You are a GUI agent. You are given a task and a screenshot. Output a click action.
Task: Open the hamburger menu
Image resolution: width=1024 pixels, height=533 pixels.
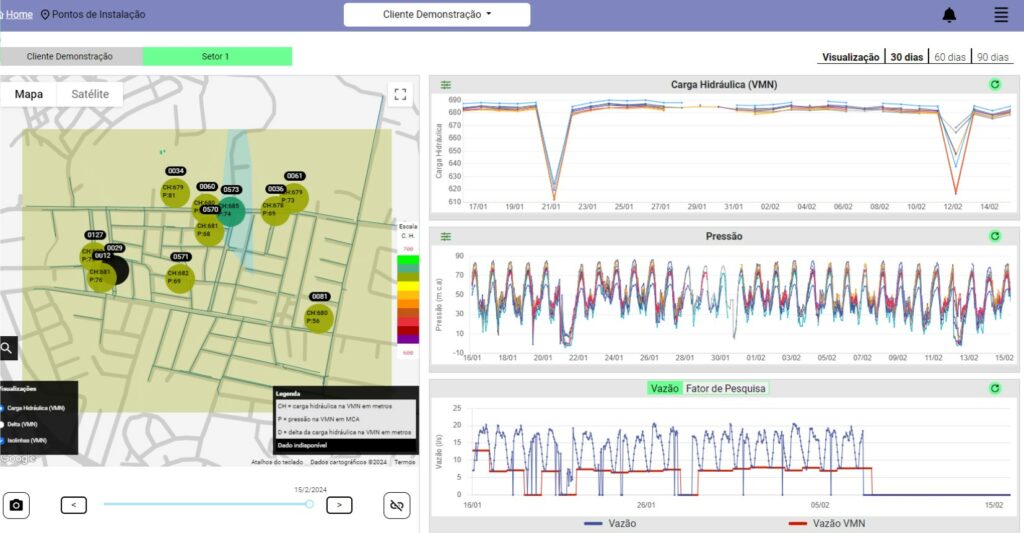(x=1001, y=15)
